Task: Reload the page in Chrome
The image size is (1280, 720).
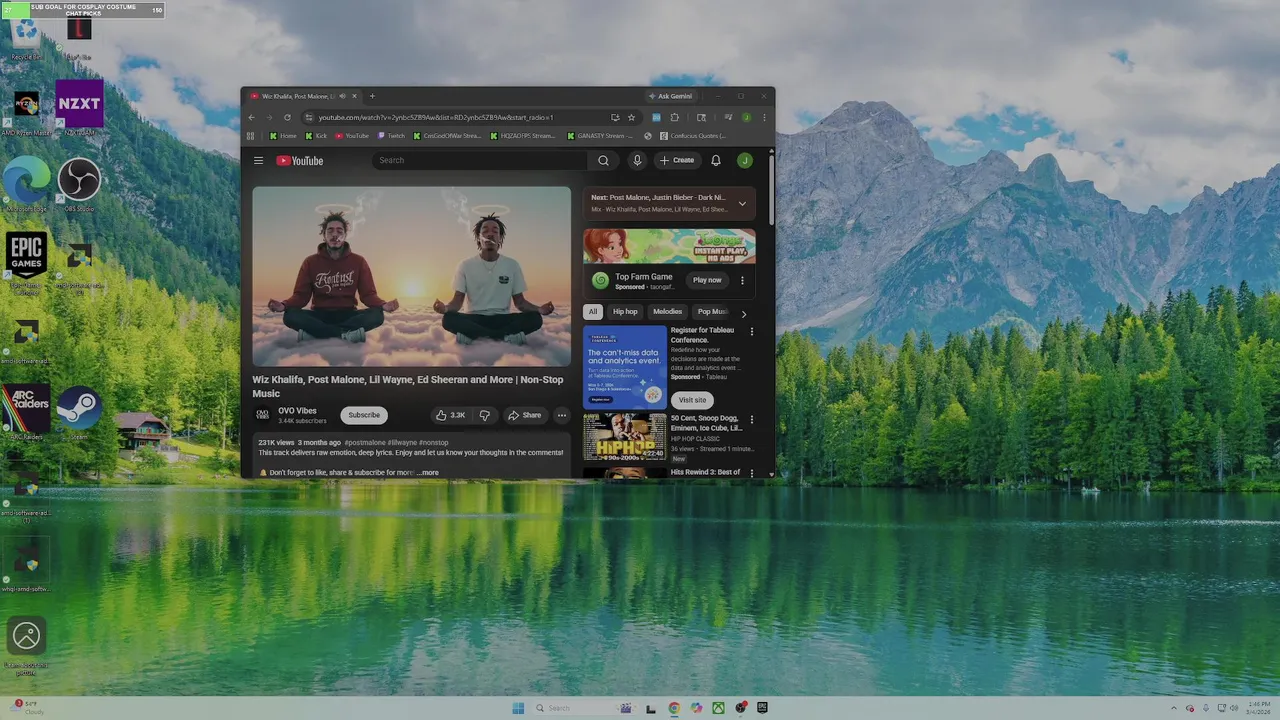Action: coord(287,117)
